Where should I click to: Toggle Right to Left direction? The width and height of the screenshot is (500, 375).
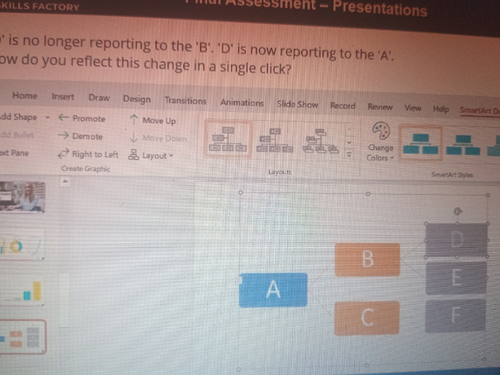pyautogui.click(x=88, y=154)
